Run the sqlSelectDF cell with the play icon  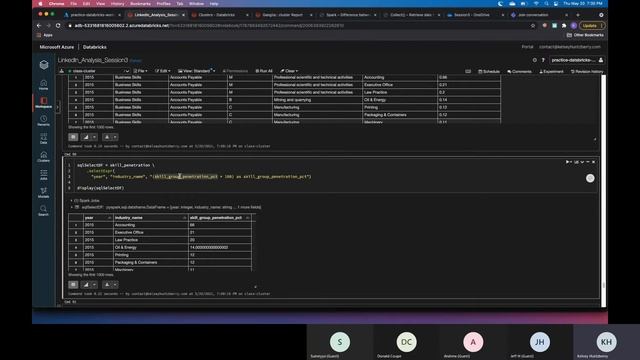pyautogui.click(x=568, y=162)
